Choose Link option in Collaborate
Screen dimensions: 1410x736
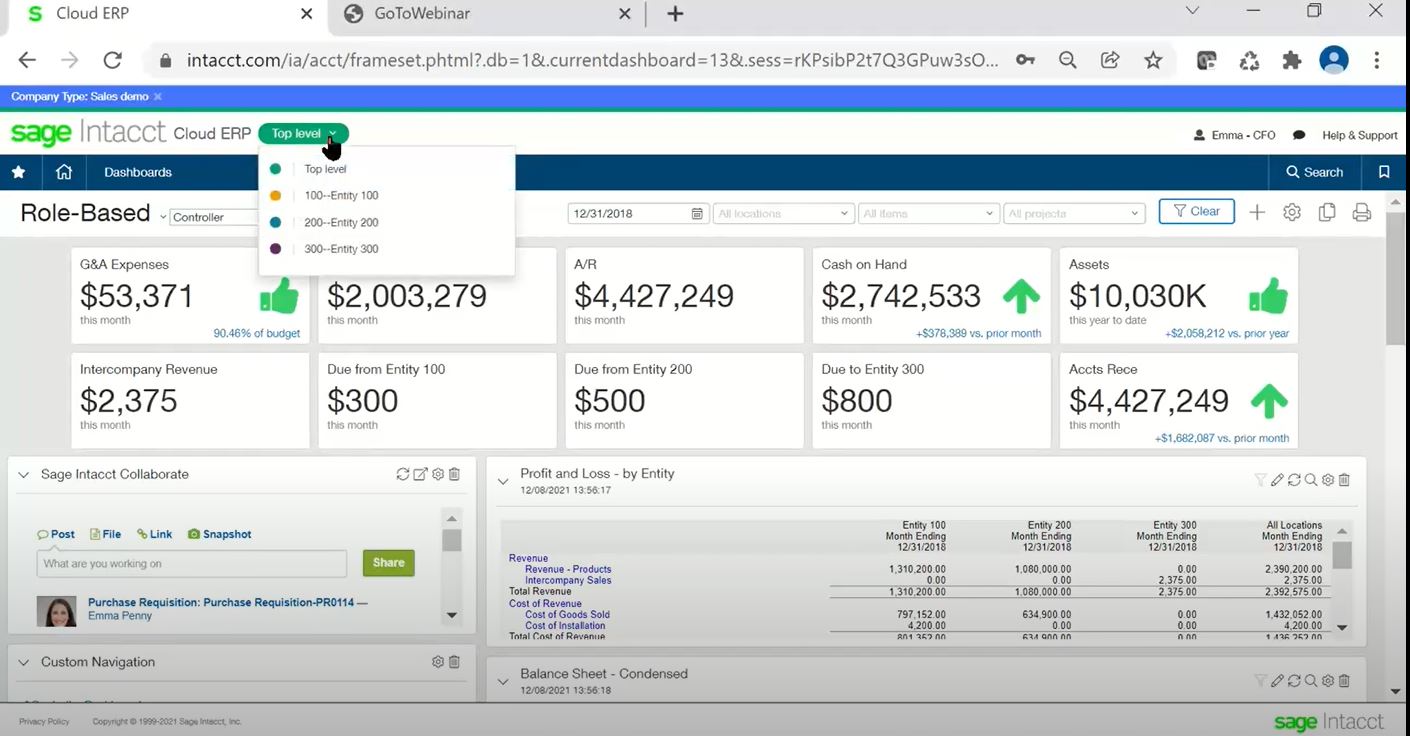click(155, 534)
